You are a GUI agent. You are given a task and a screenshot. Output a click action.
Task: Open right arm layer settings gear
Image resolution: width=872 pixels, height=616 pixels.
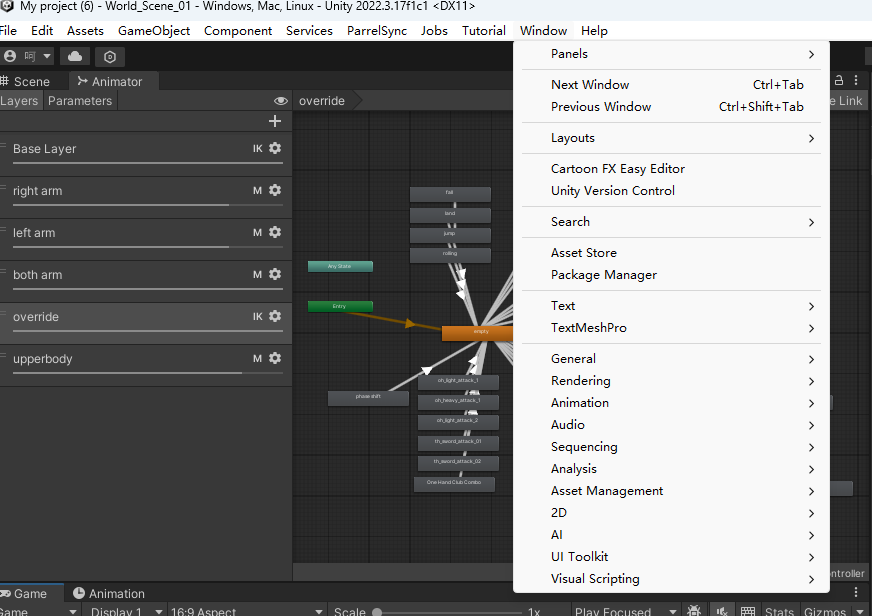click(275, 190)
